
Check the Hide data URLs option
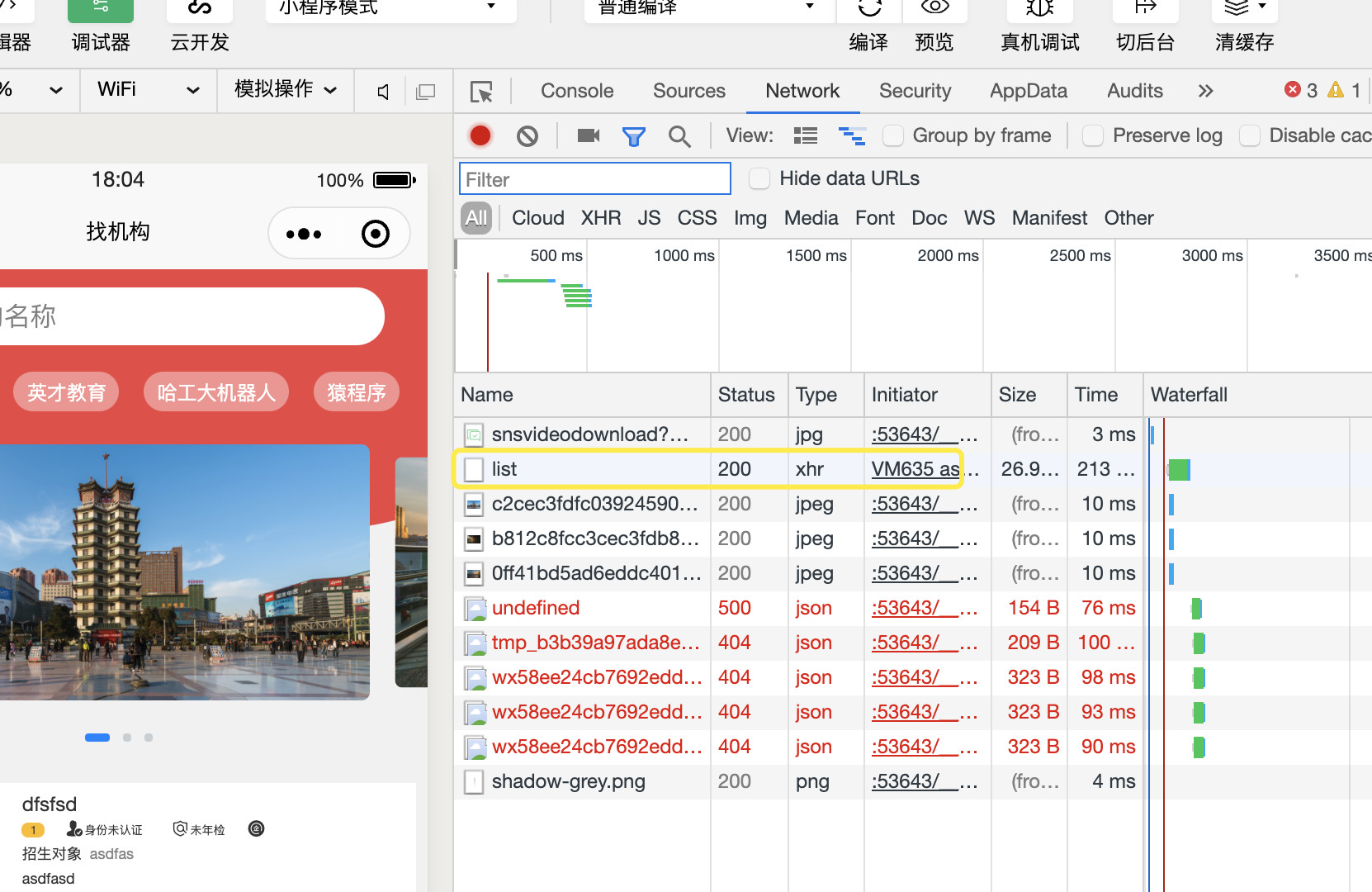pos(759,178)
